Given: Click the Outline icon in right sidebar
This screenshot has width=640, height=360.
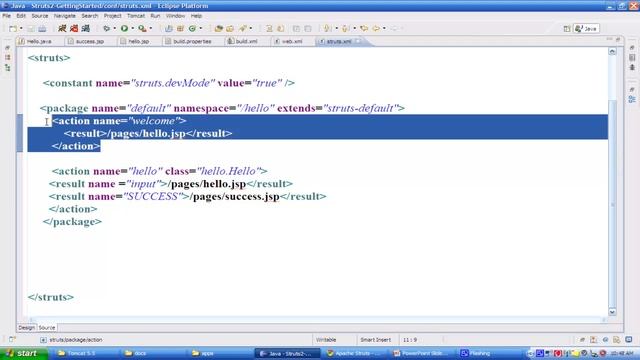Looking at the screenshot, I should (x=632, y=99).
